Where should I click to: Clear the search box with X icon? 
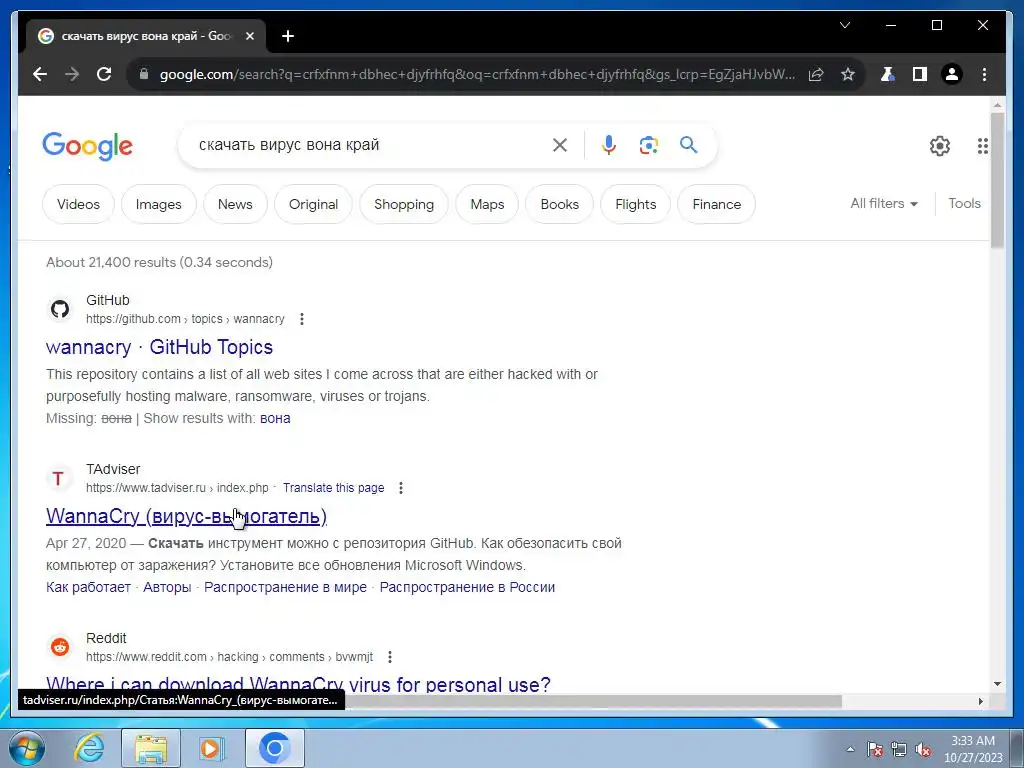click(x=560, y=145)
